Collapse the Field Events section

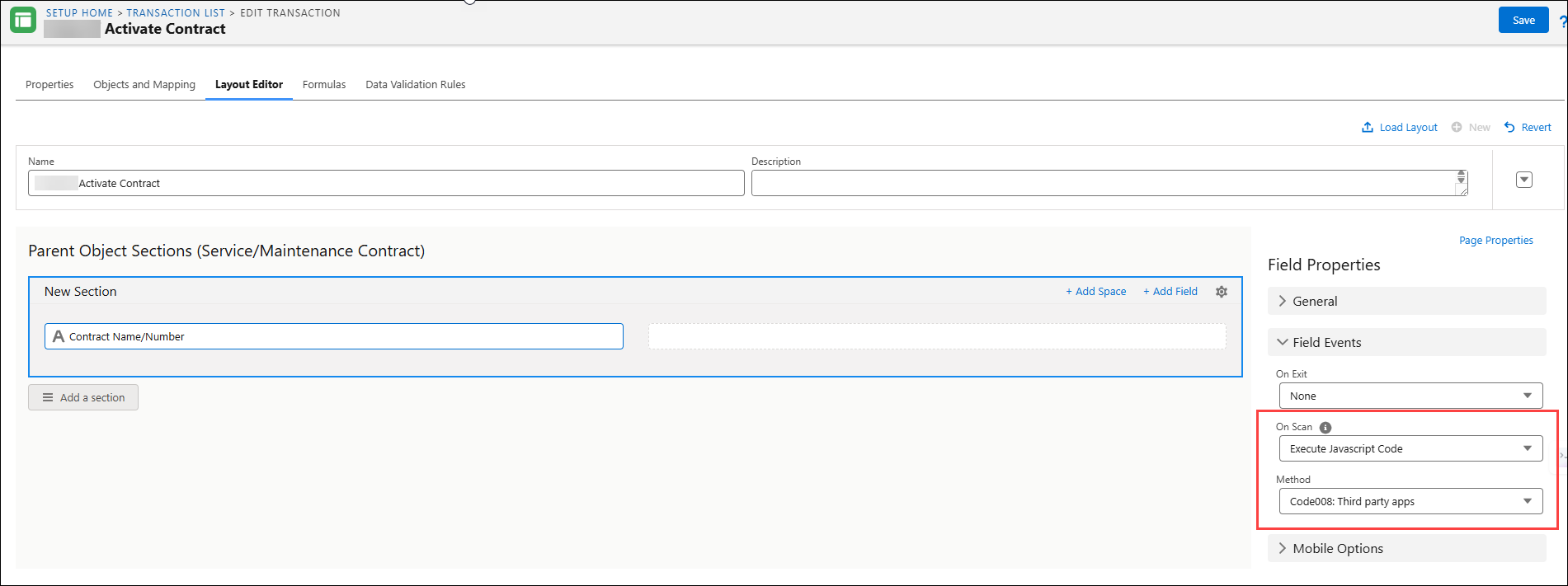pyautogui.click(x=1406, y=342)
